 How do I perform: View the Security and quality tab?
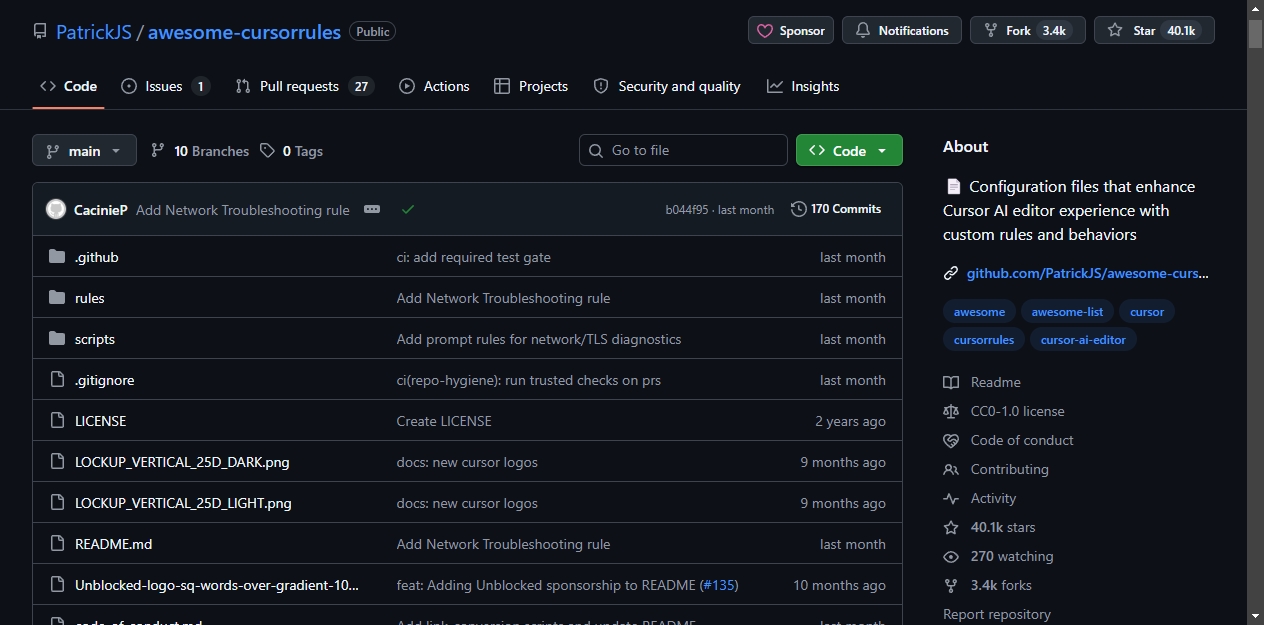667,86
